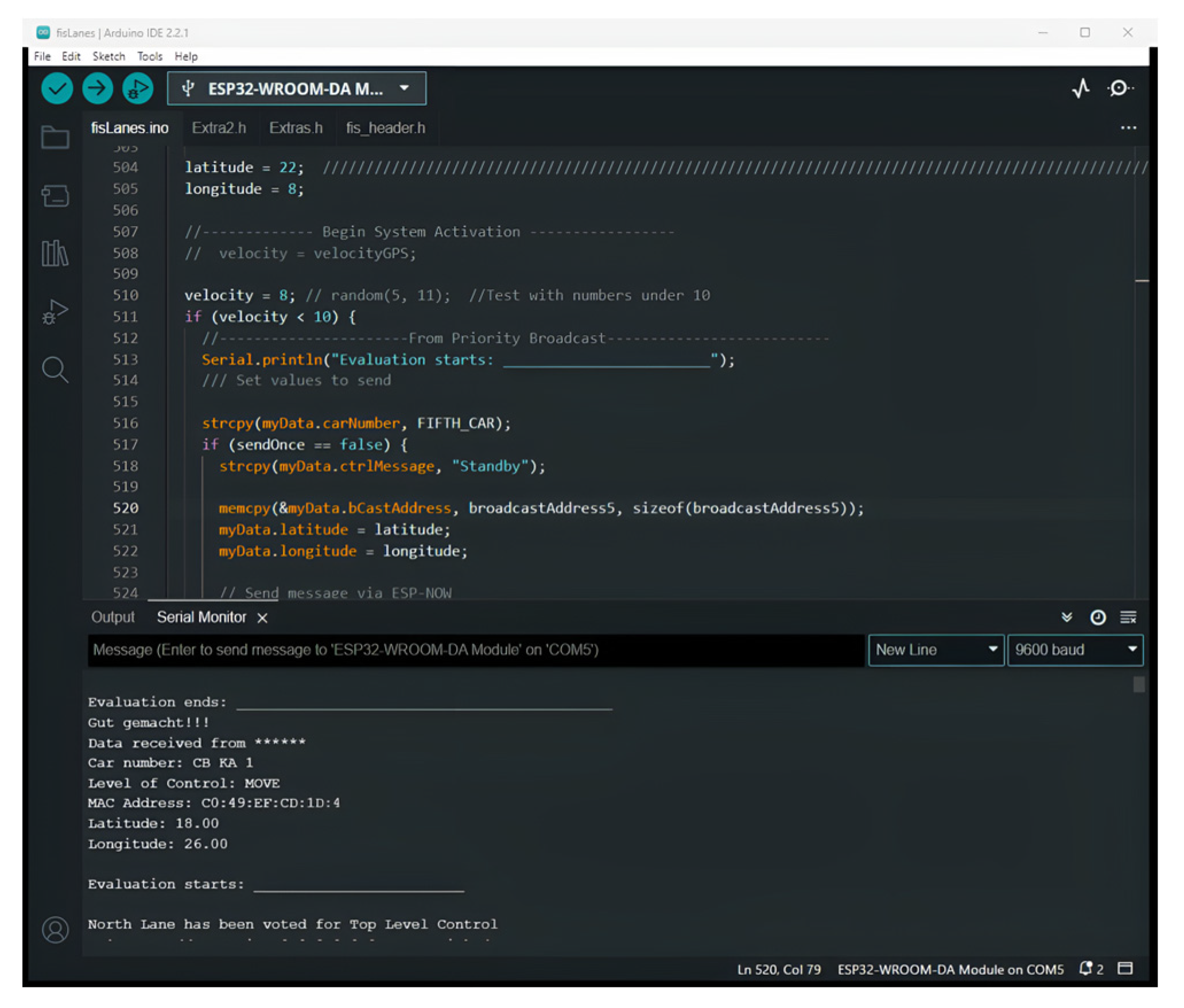
Task: Open the Sketch menu
Action: click(x=108, y=56)
